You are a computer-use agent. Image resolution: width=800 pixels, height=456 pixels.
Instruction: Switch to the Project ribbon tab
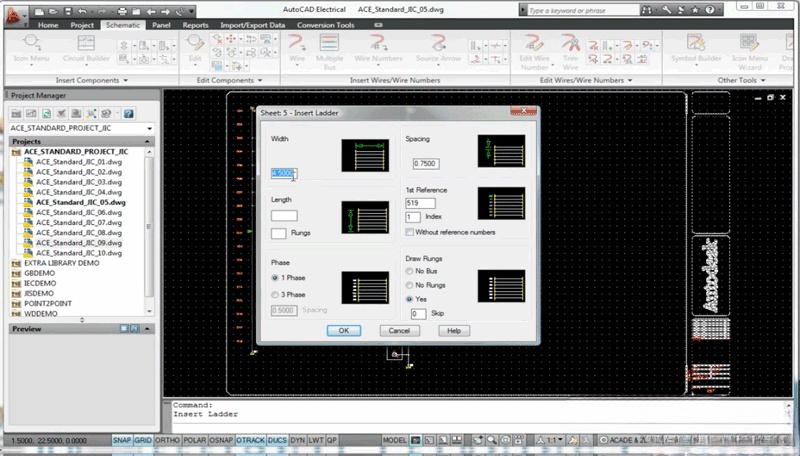click(82, 25)
